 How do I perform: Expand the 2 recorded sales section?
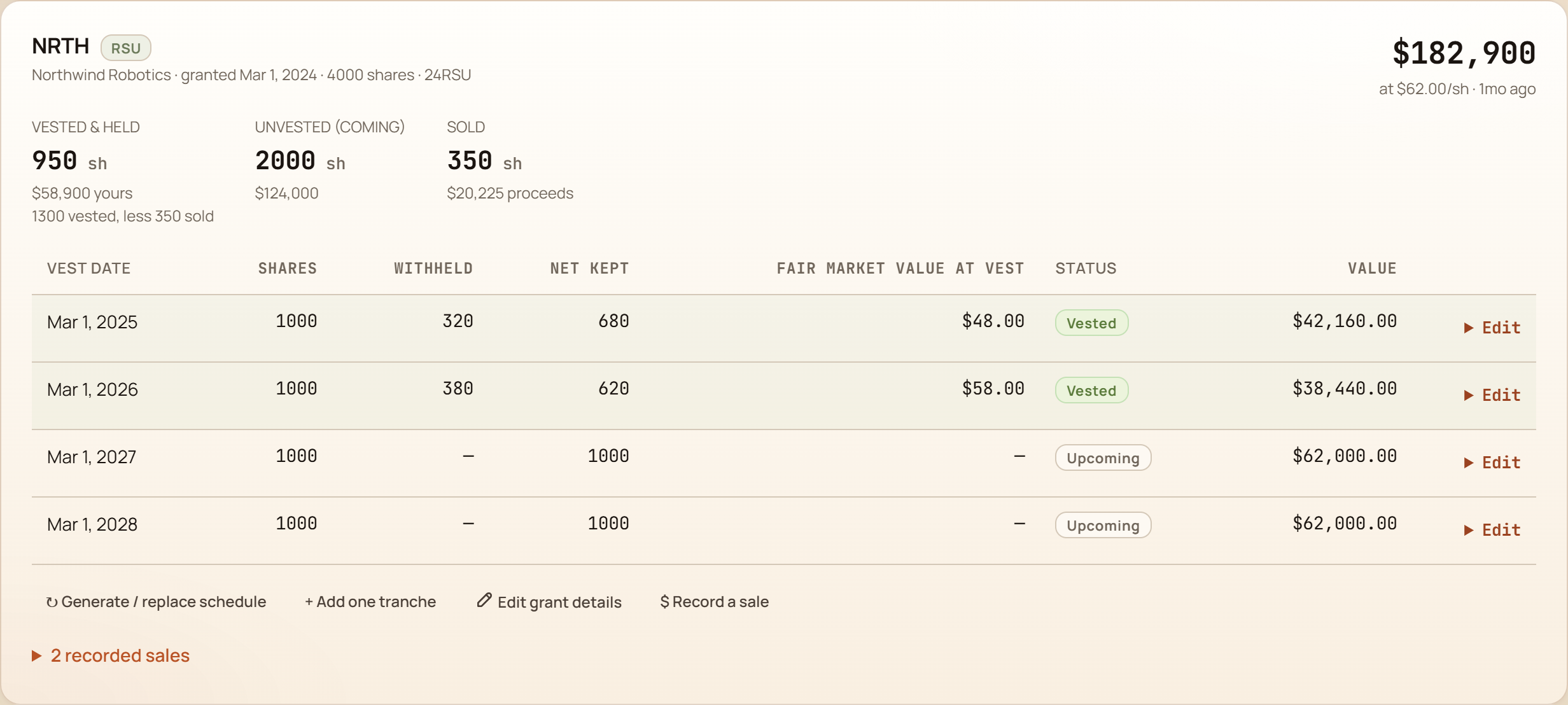111,655
